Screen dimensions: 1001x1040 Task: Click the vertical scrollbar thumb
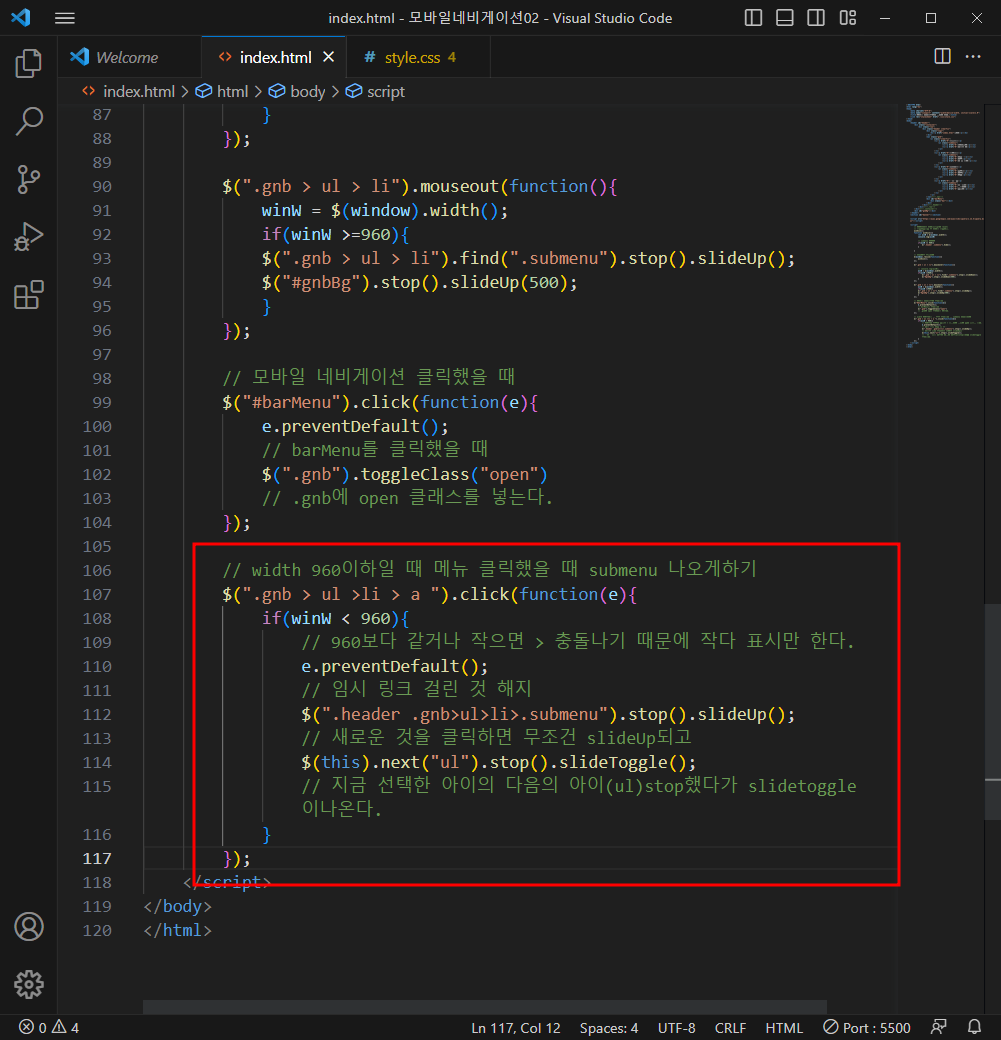click(x=992, y=712)
